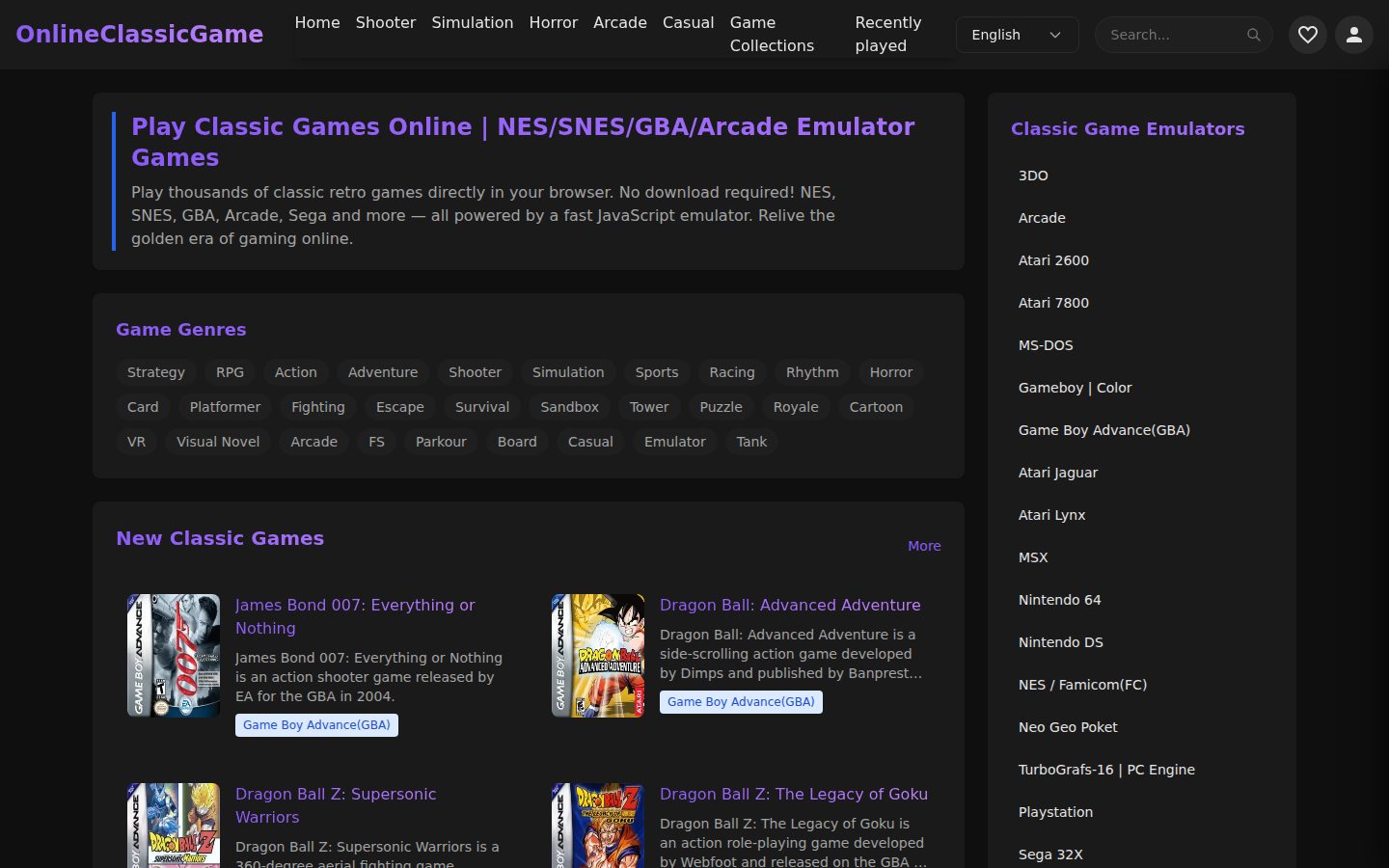Open Atari 2600 emulator link
The width and height of the screenshot is (1389, 868).
1053,260
